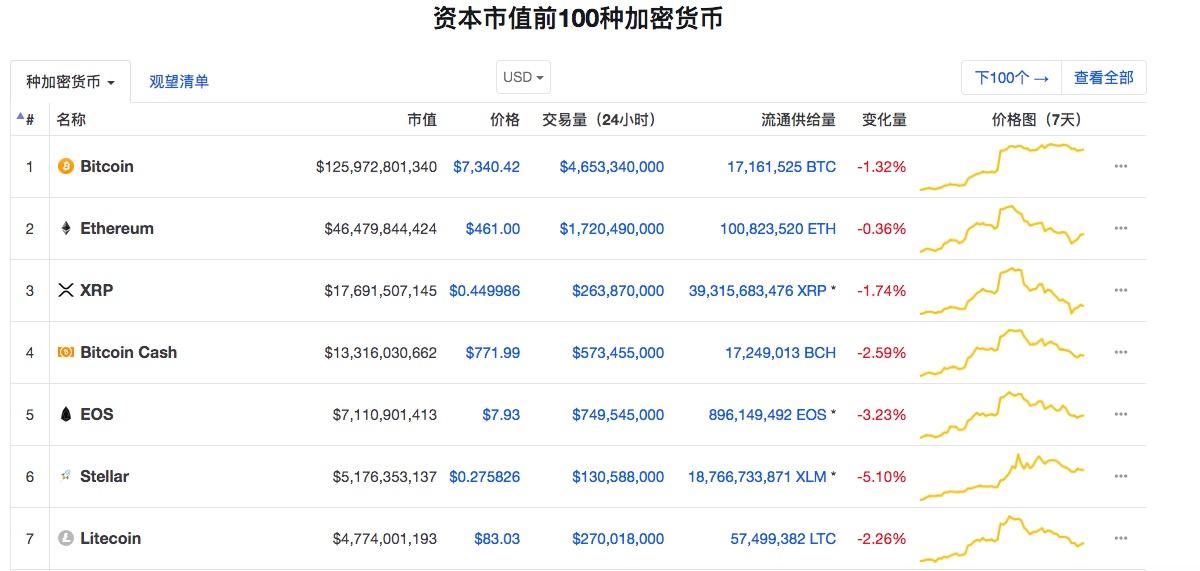1200x571 pixels.
Task: Open the three-dot menu for Bitcoin row
Action: coord(1120,167)
